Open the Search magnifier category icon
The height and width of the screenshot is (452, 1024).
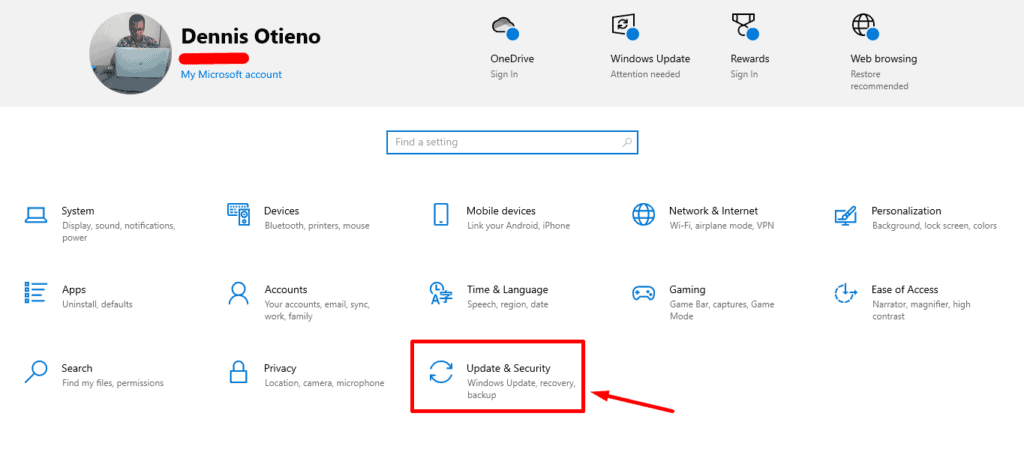[36, 372]
